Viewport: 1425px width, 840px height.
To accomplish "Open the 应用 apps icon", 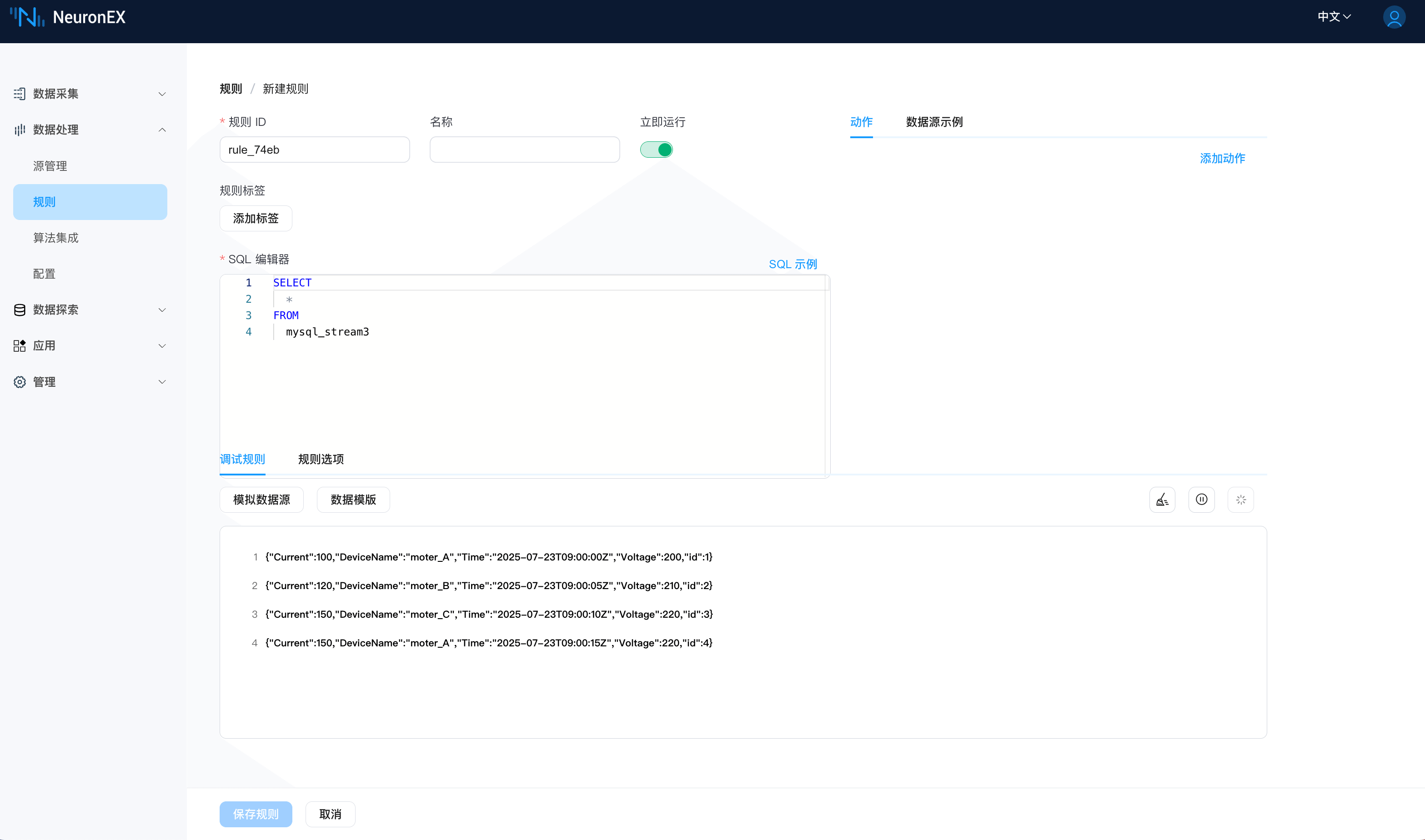I will point(20,346).
